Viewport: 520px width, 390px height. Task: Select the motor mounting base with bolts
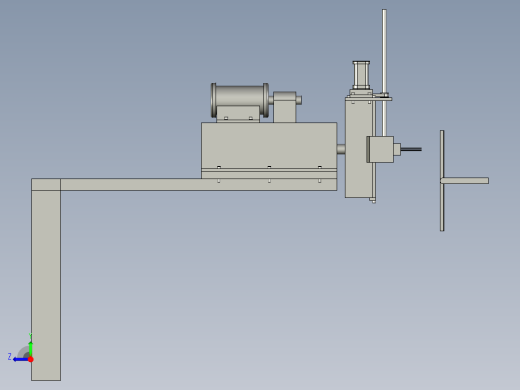pyautogui.click(x=238, y=114)
